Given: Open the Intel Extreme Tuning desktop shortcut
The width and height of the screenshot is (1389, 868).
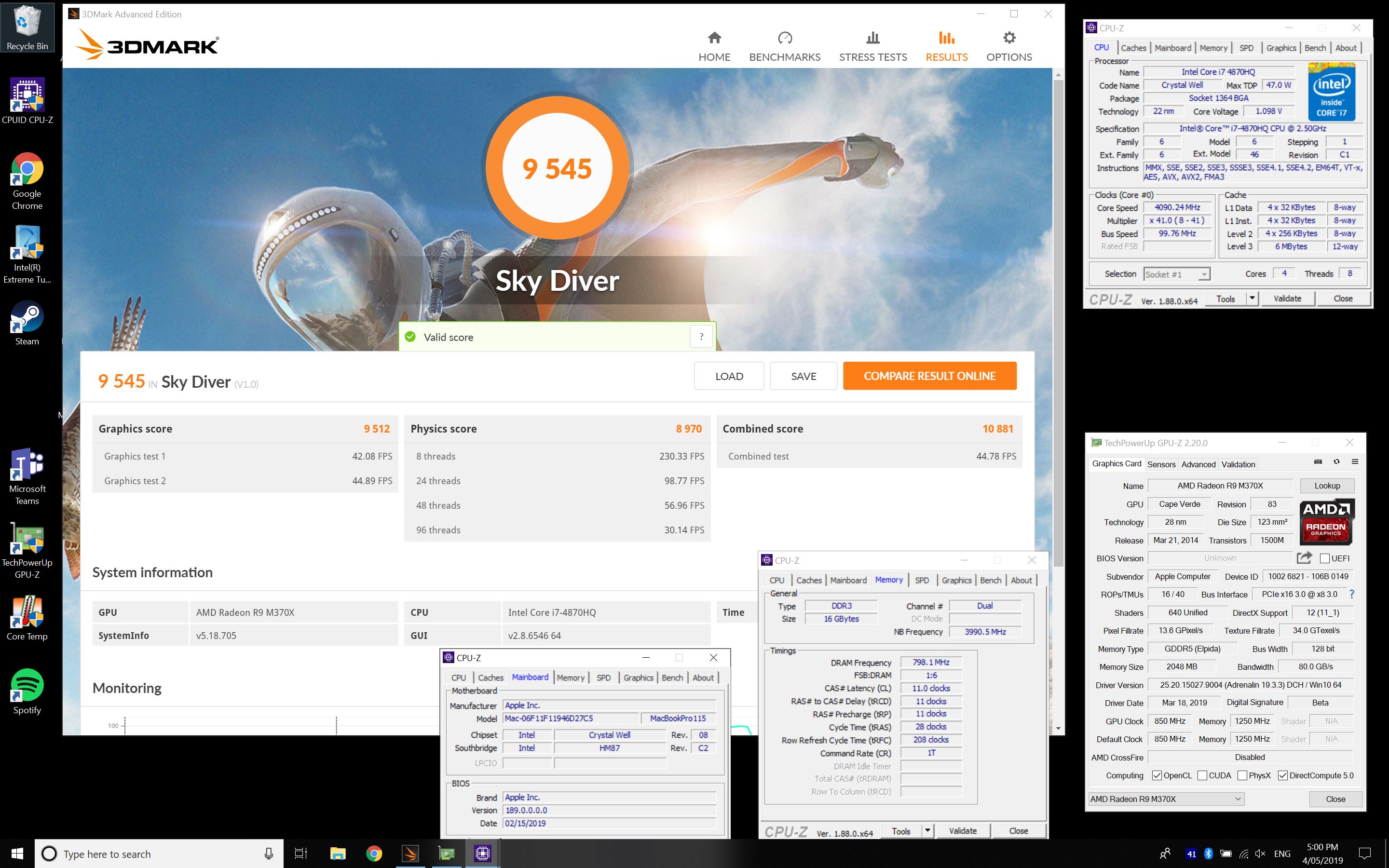Looking at the screenshot, I should (27, 255).
